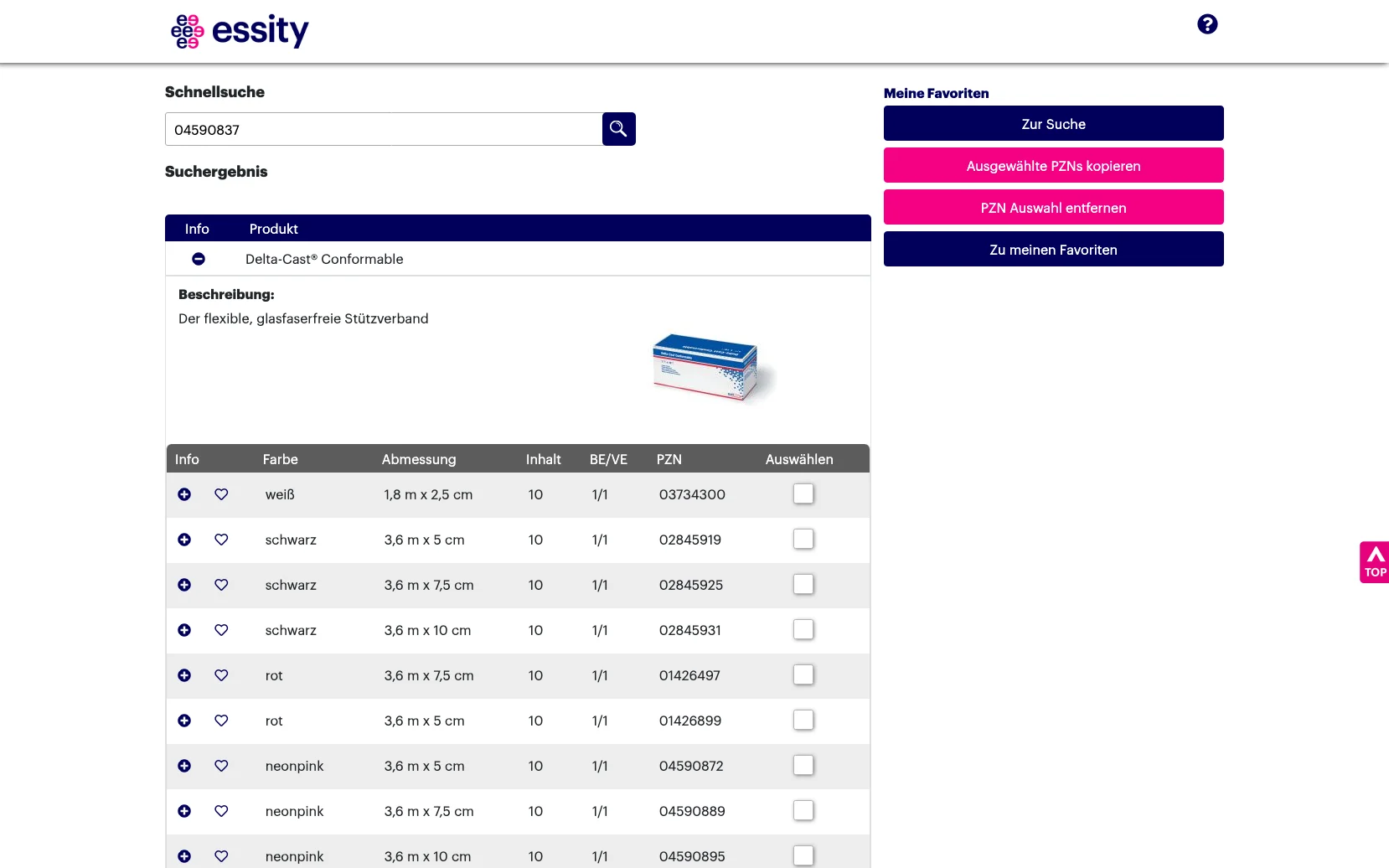The width and height of the screenshot is (1389, 868).
Task: Select checkbox for PZN 04590872
Action: pos(803,765)
